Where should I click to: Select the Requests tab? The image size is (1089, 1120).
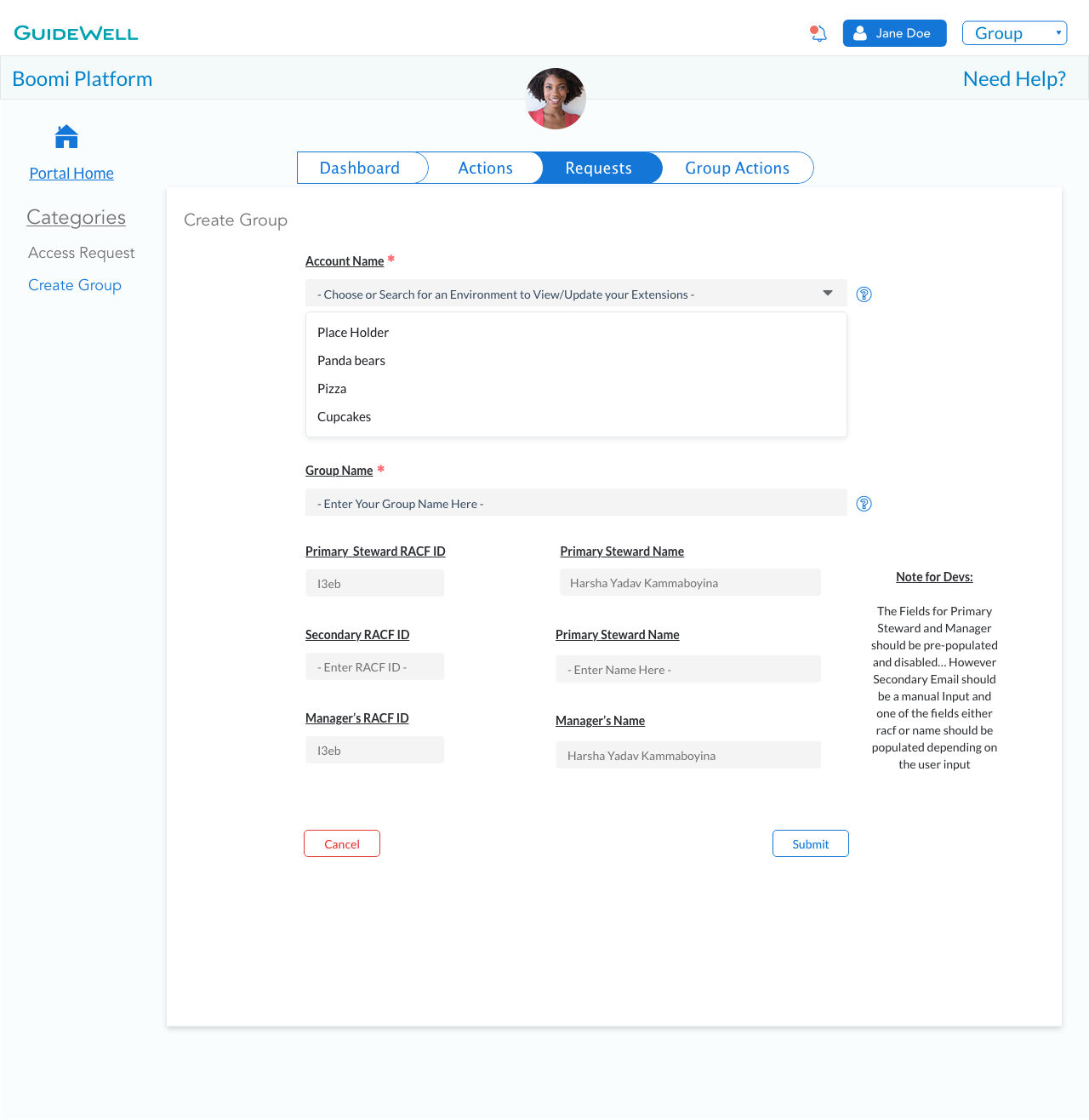599,168
